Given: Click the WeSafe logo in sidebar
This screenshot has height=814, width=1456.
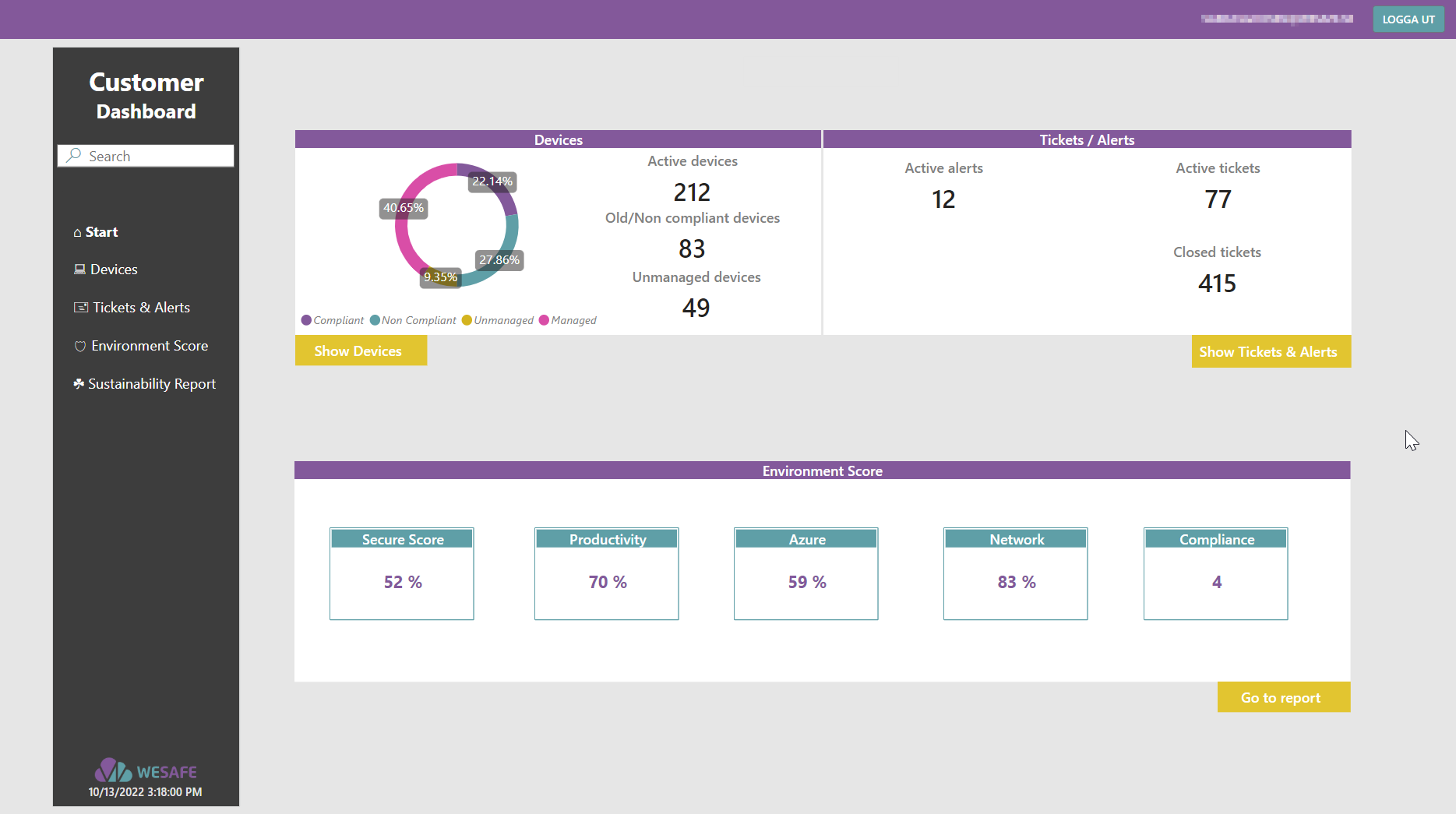Looking at the screenshot, I should (146, 771).
